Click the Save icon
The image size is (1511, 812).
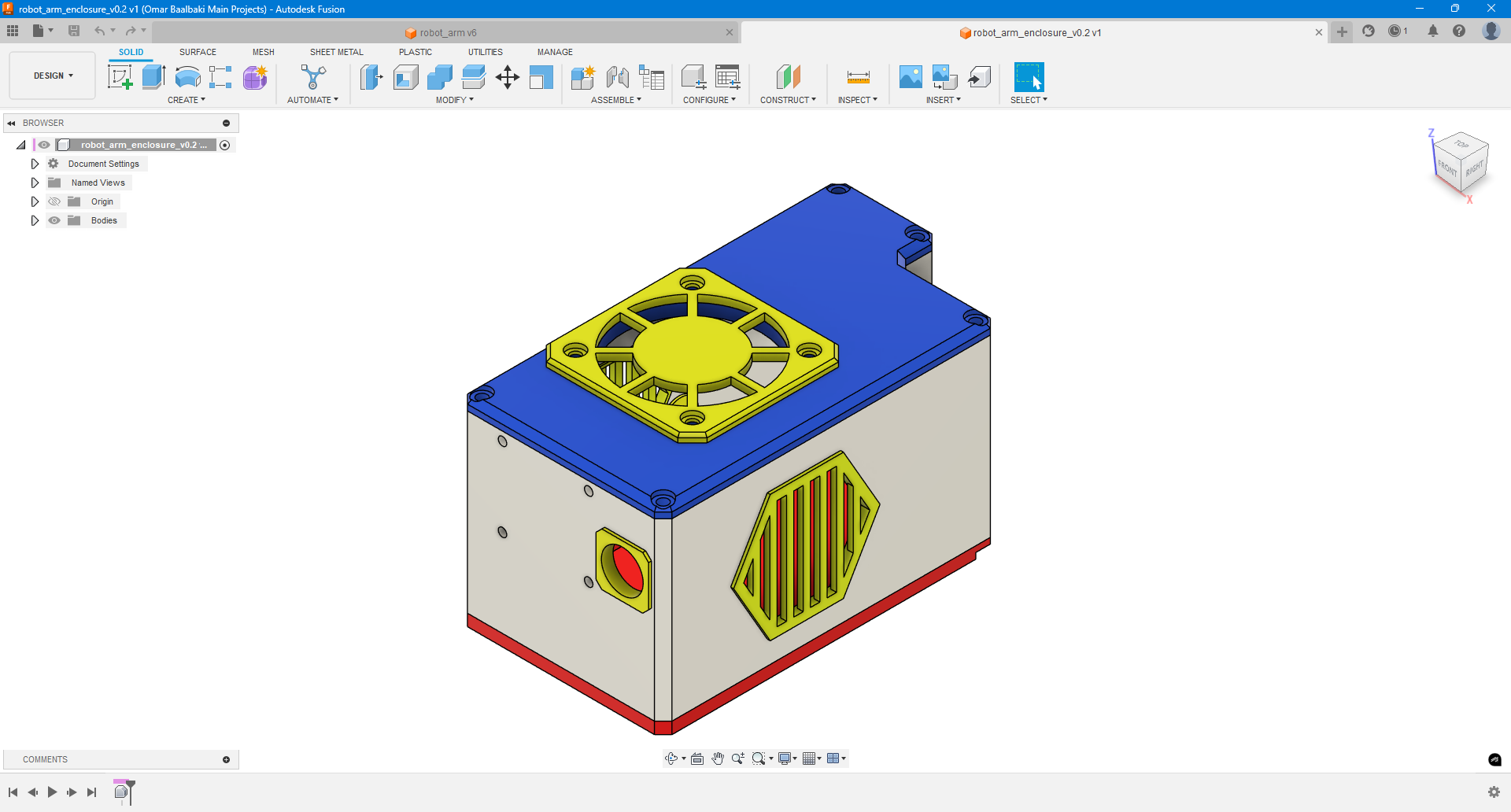click(74, 31)
